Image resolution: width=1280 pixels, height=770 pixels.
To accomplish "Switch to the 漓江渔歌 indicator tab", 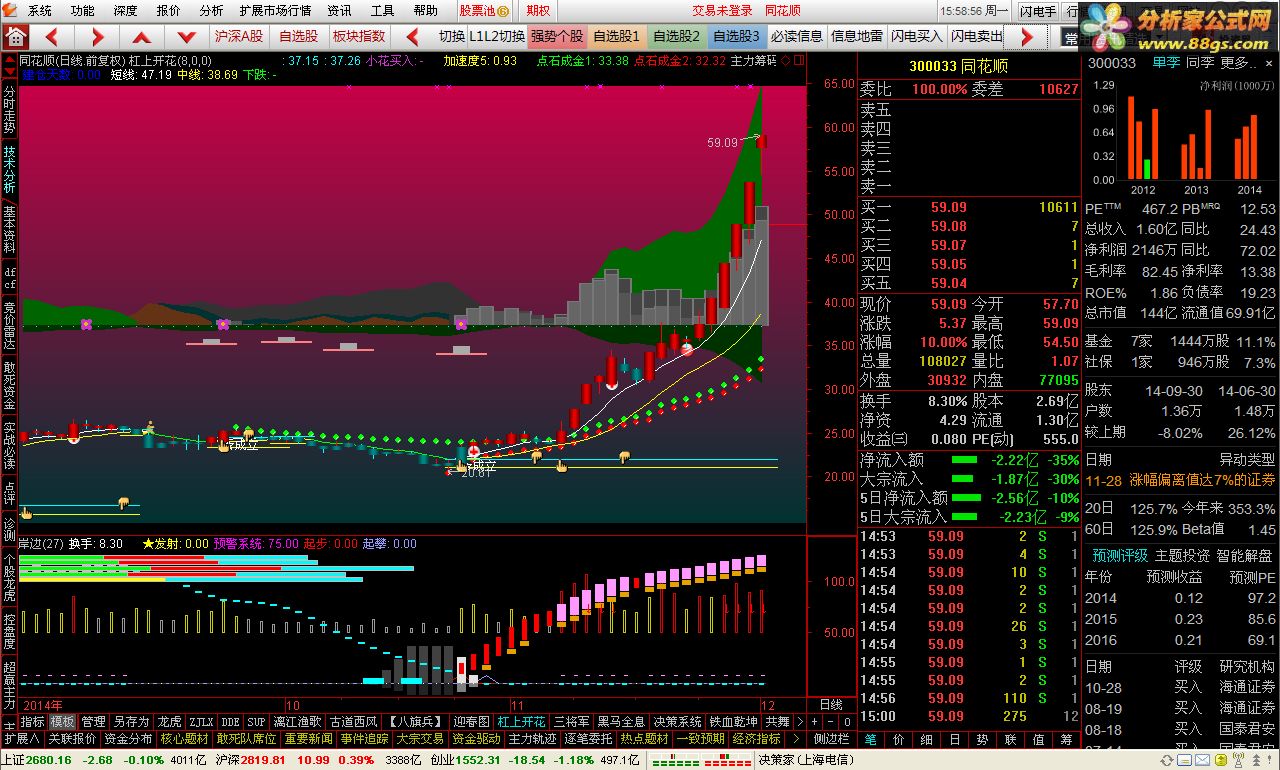I will pyautogui.click(x=297, y=722).
